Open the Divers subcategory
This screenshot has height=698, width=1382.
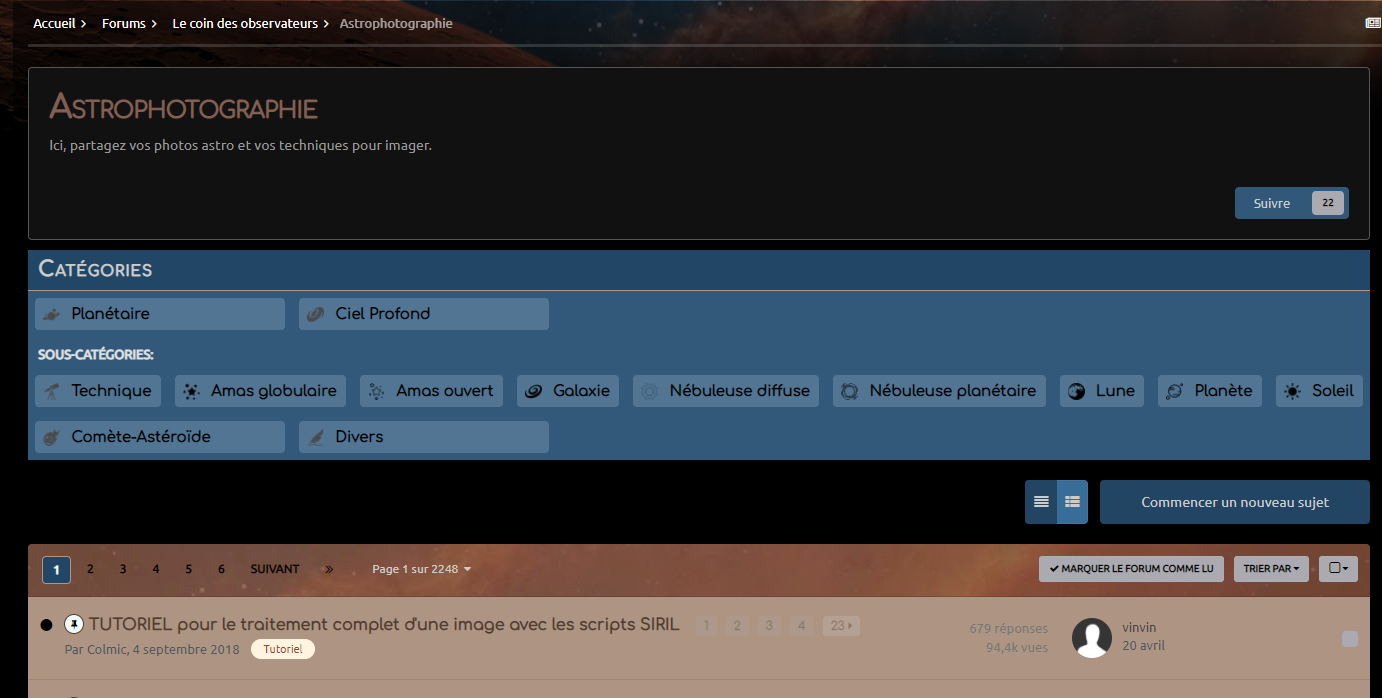(x=424, y=437)
